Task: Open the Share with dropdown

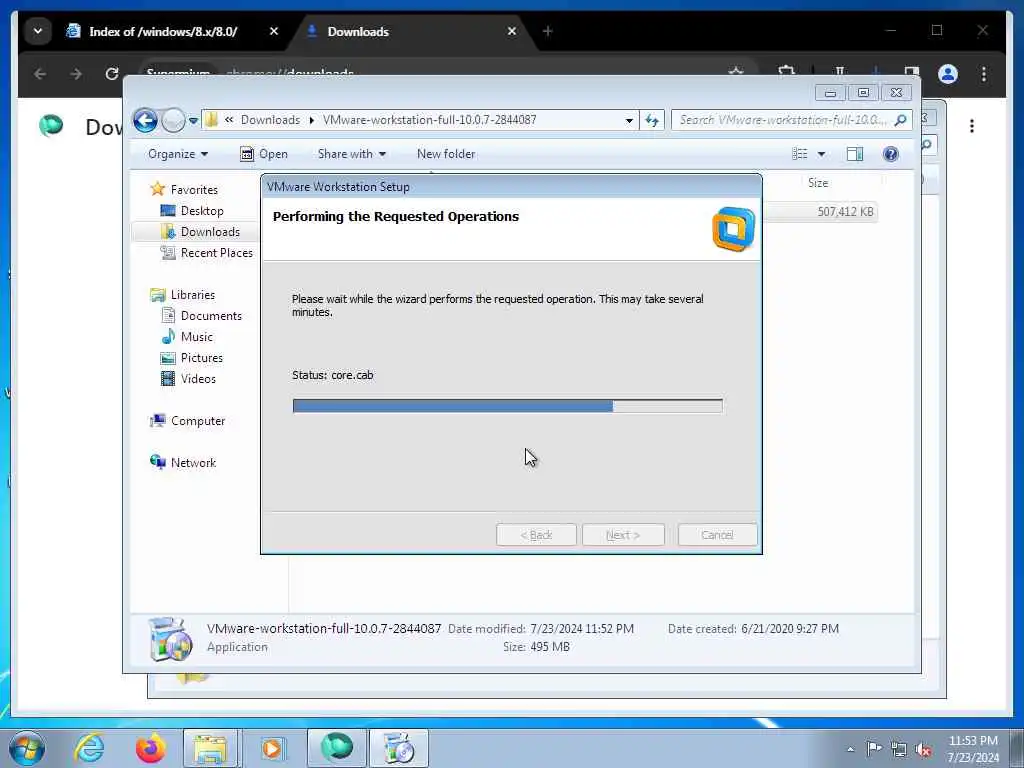Action: coord(351,154)
